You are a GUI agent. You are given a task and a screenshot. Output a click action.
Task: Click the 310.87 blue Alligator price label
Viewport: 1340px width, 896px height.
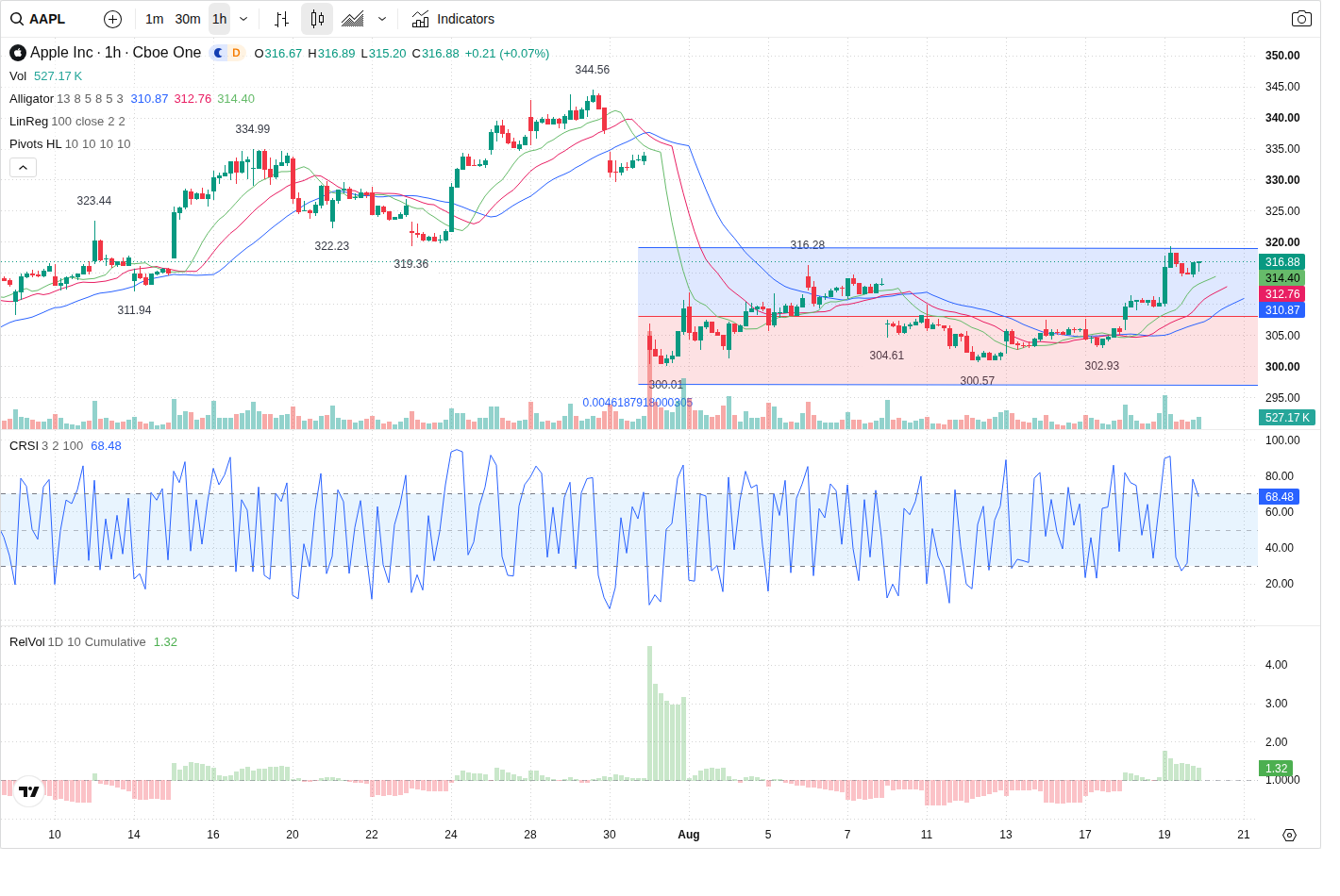[x=1281, y=310]
